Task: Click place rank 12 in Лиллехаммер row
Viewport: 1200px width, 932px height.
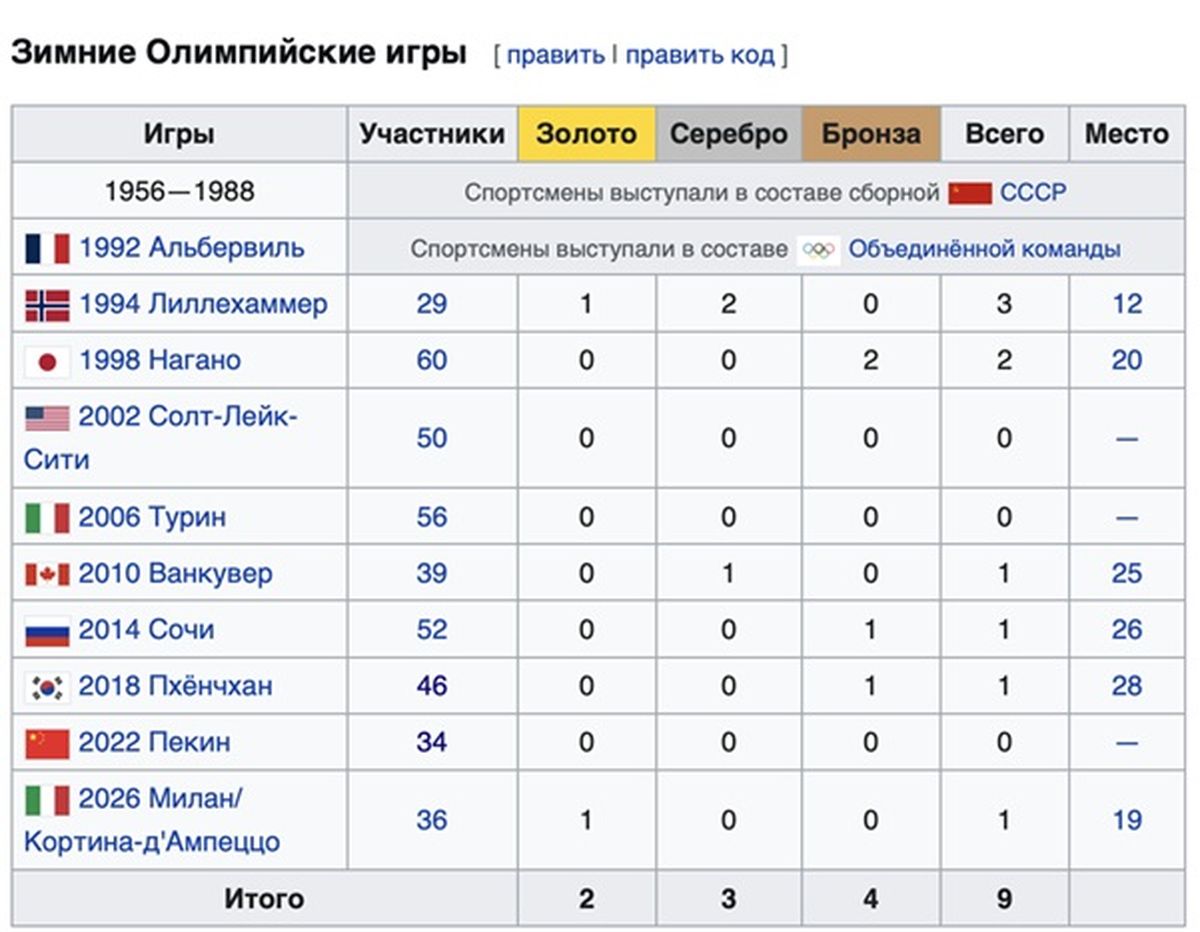Action: pos(1127,304)
